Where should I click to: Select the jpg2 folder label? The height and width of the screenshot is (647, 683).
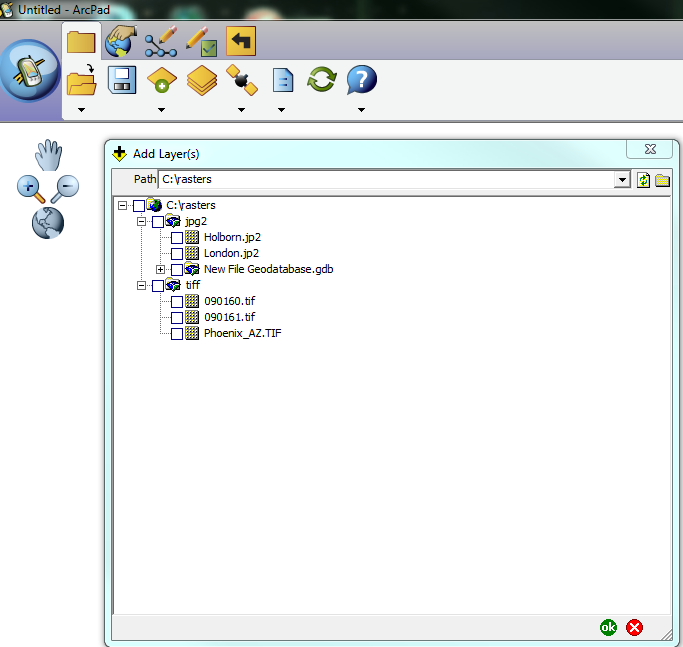[196, 222]
